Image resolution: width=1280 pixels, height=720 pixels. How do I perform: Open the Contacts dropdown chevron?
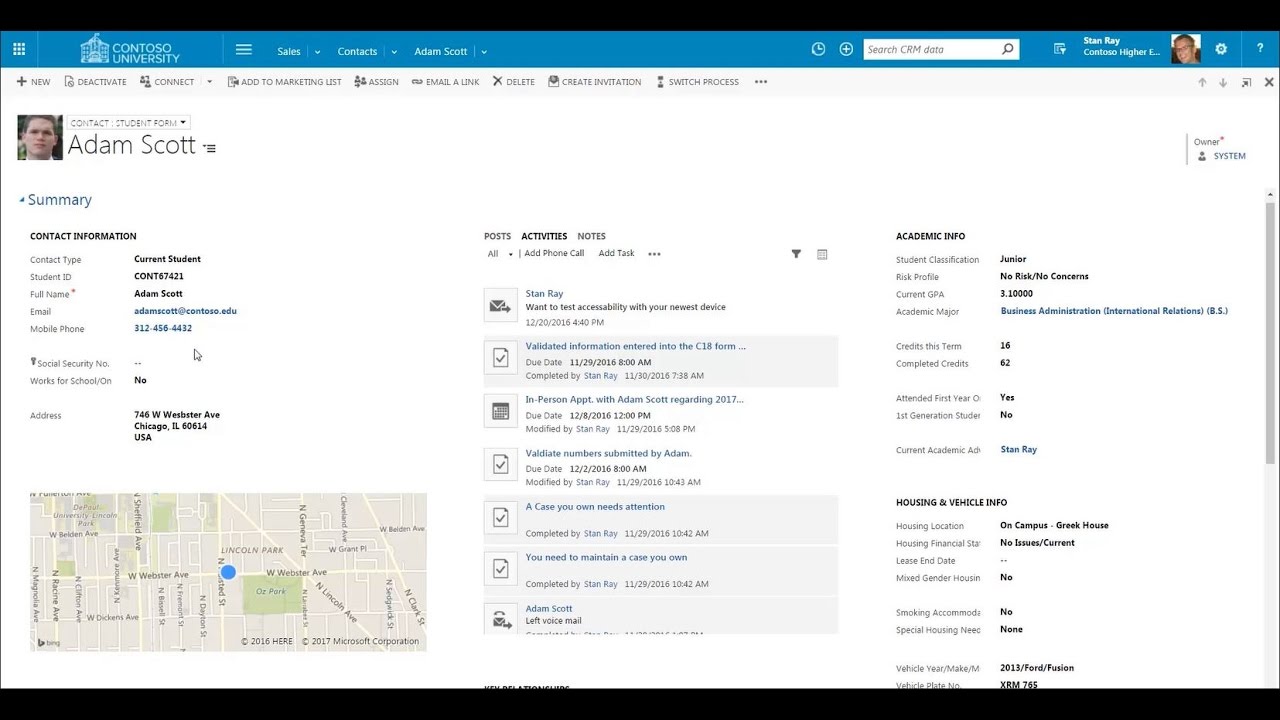pos(394,51)
